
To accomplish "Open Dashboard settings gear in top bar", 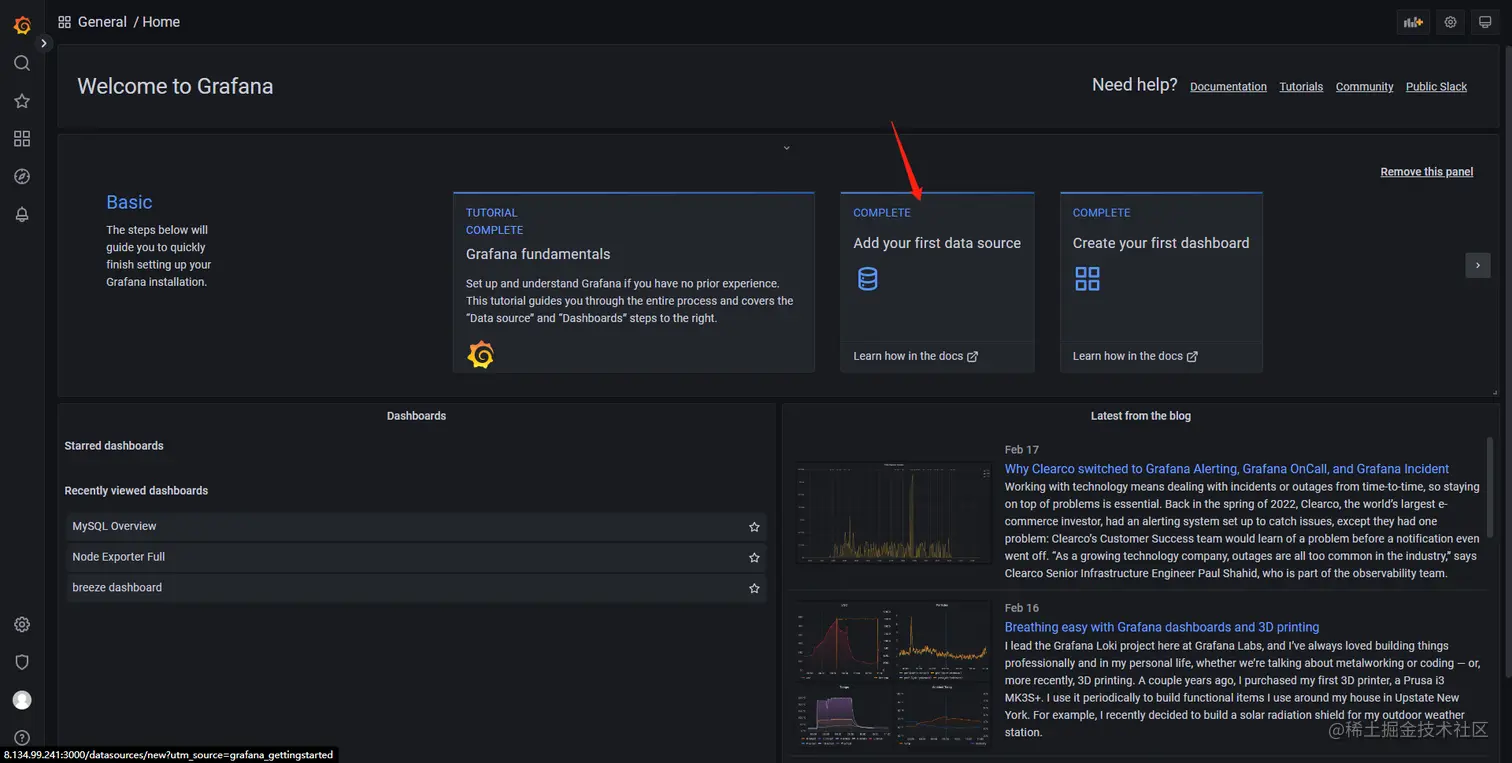I will [x=1450, y=22].
